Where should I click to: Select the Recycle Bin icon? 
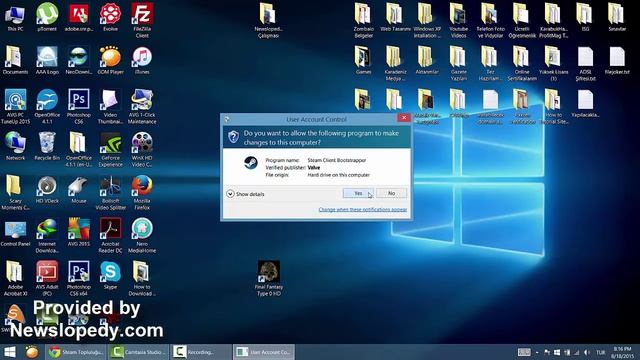pyautogui.click(x=47, y=146)
